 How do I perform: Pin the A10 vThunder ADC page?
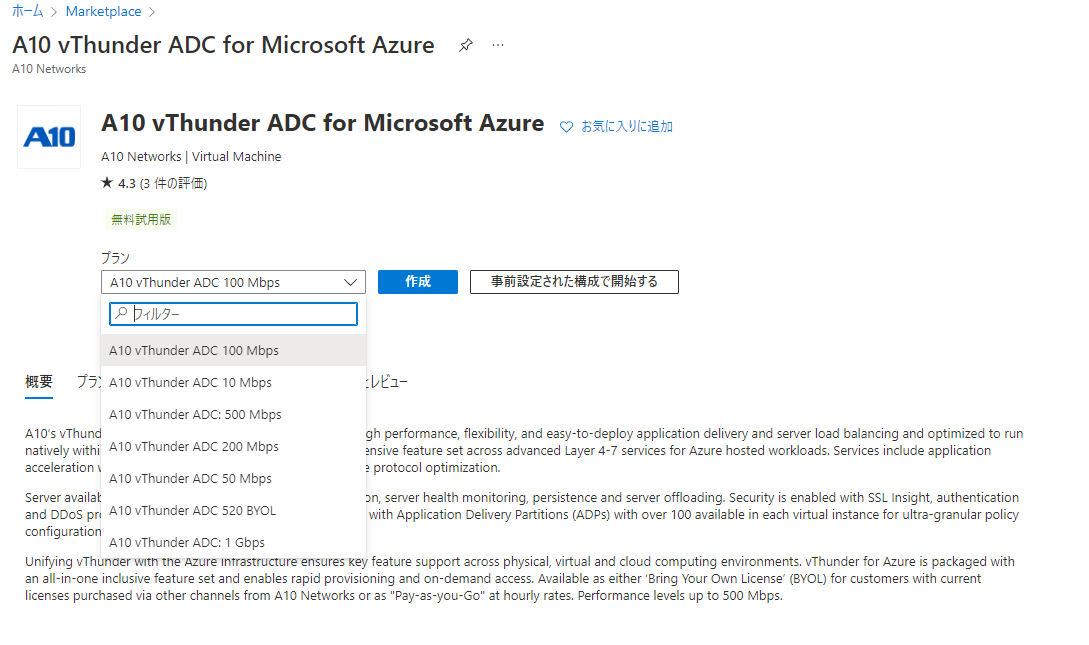[x=465, y=45]
